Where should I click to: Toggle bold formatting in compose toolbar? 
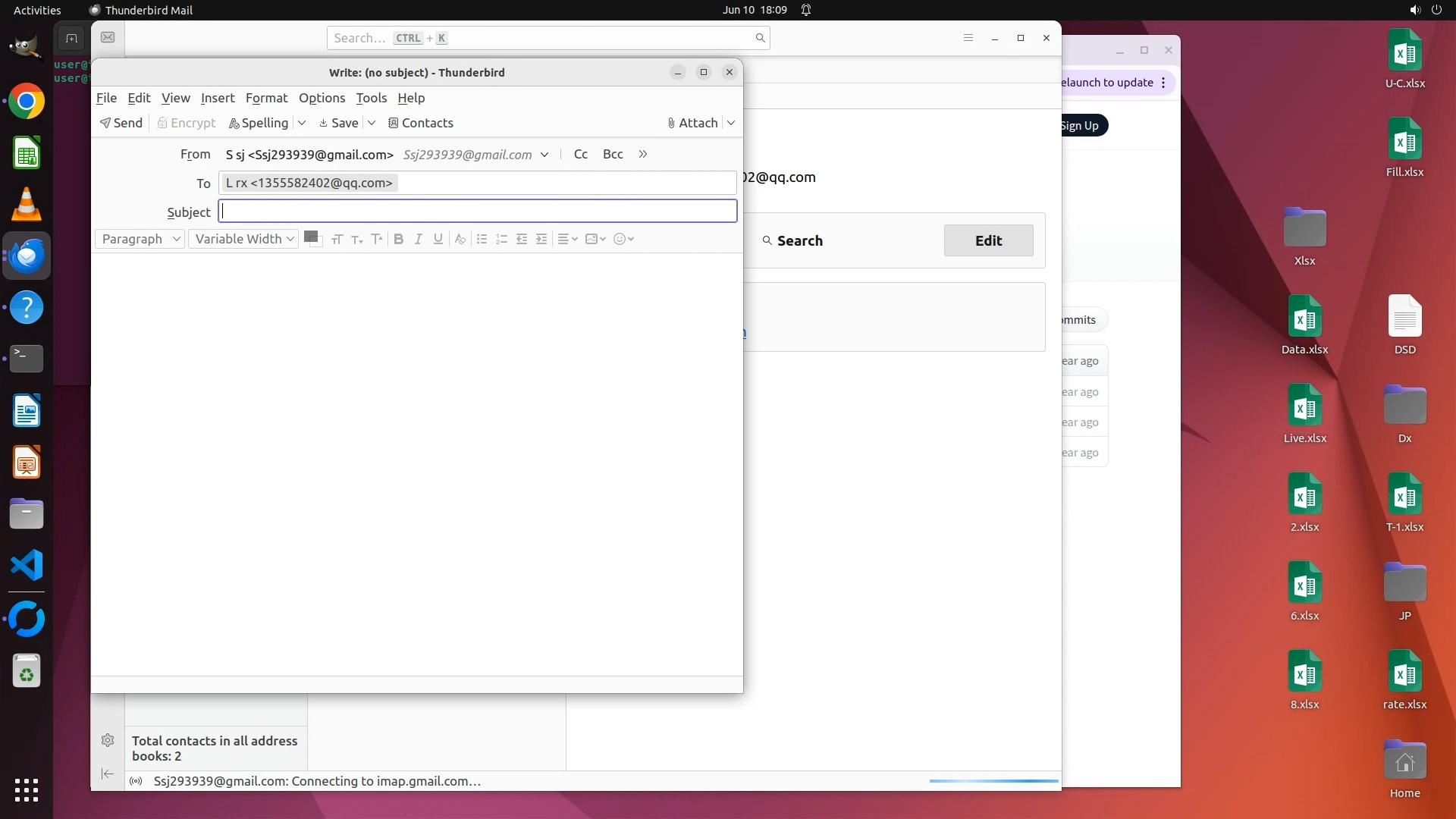tap(398, 239)
